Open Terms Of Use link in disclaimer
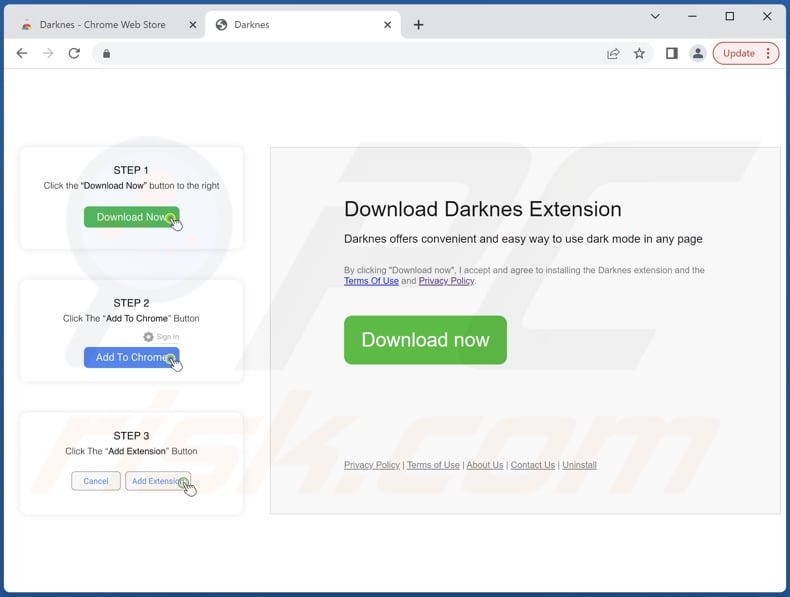Viewport: 790px width, 597px height. point(371,281)
